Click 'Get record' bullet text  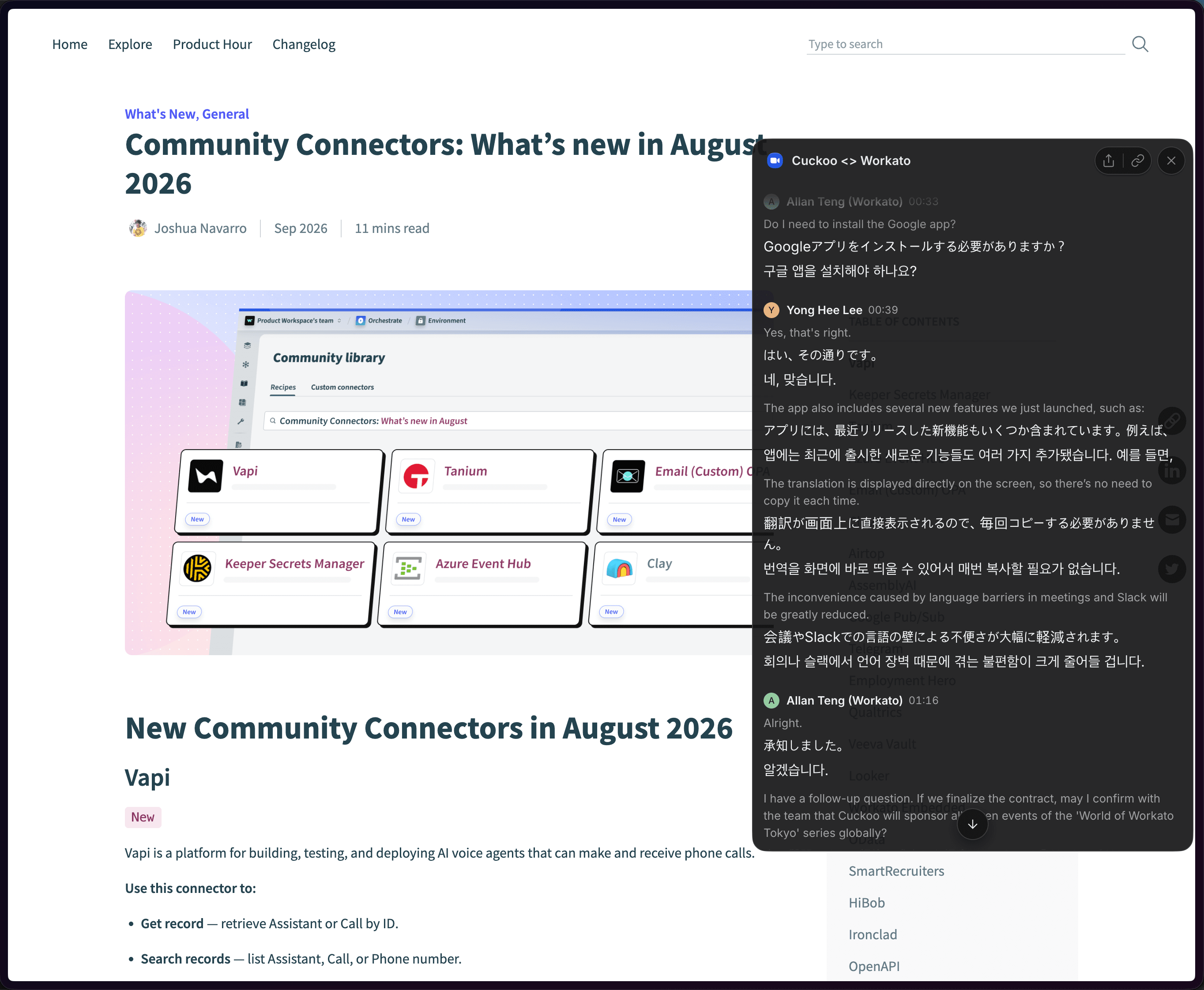click(x=172, y=923)
